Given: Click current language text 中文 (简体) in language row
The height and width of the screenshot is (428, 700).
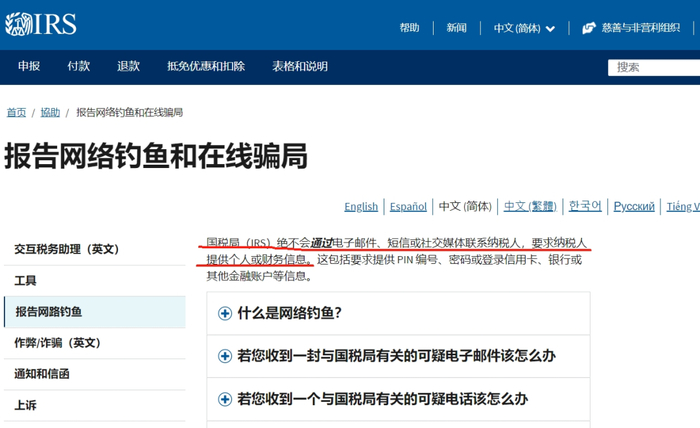Looking at the screenshot, I should pos(465,206).
